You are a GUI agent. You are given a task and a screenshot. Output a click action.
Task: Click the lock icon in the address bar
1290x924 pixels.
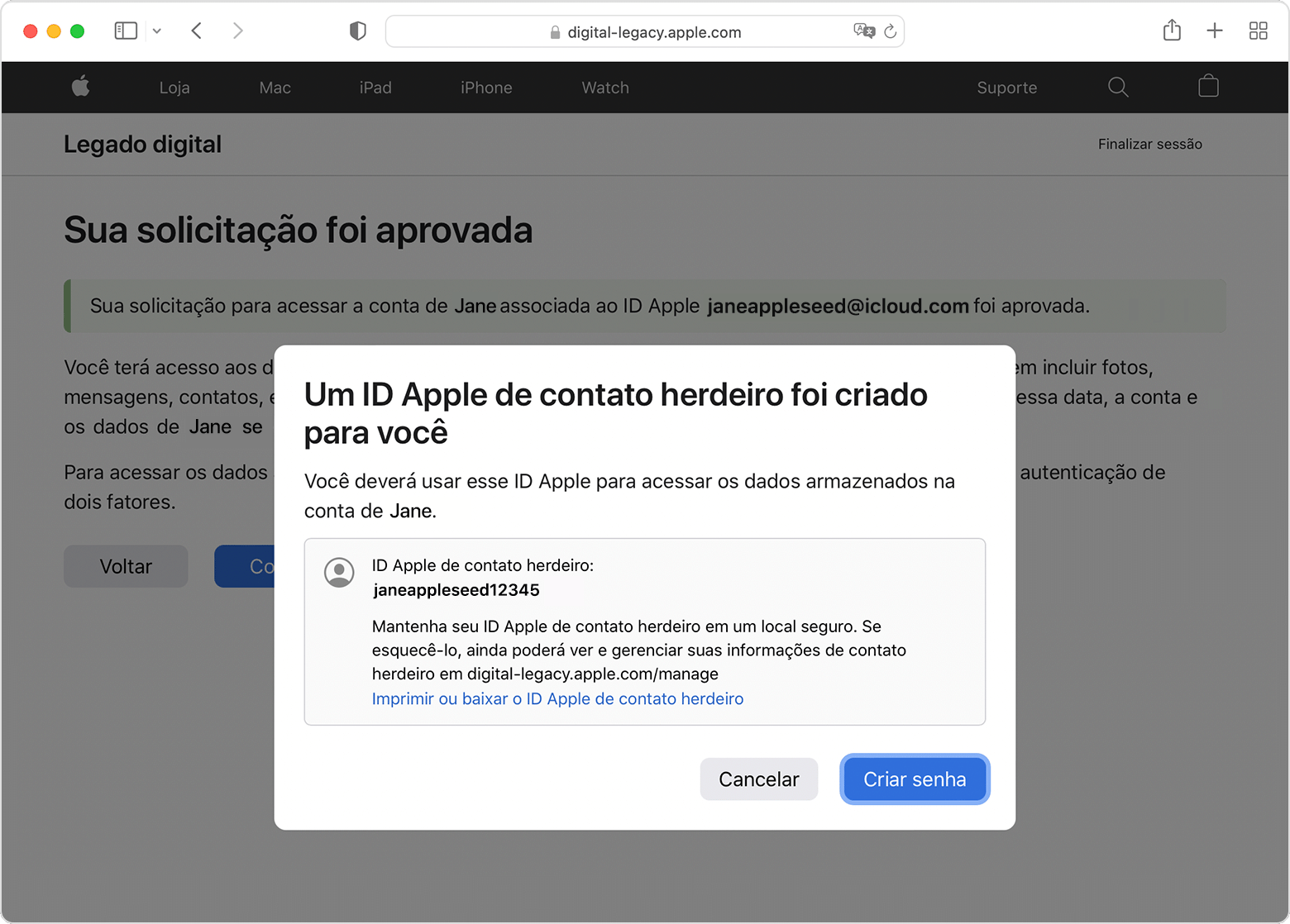555,32
